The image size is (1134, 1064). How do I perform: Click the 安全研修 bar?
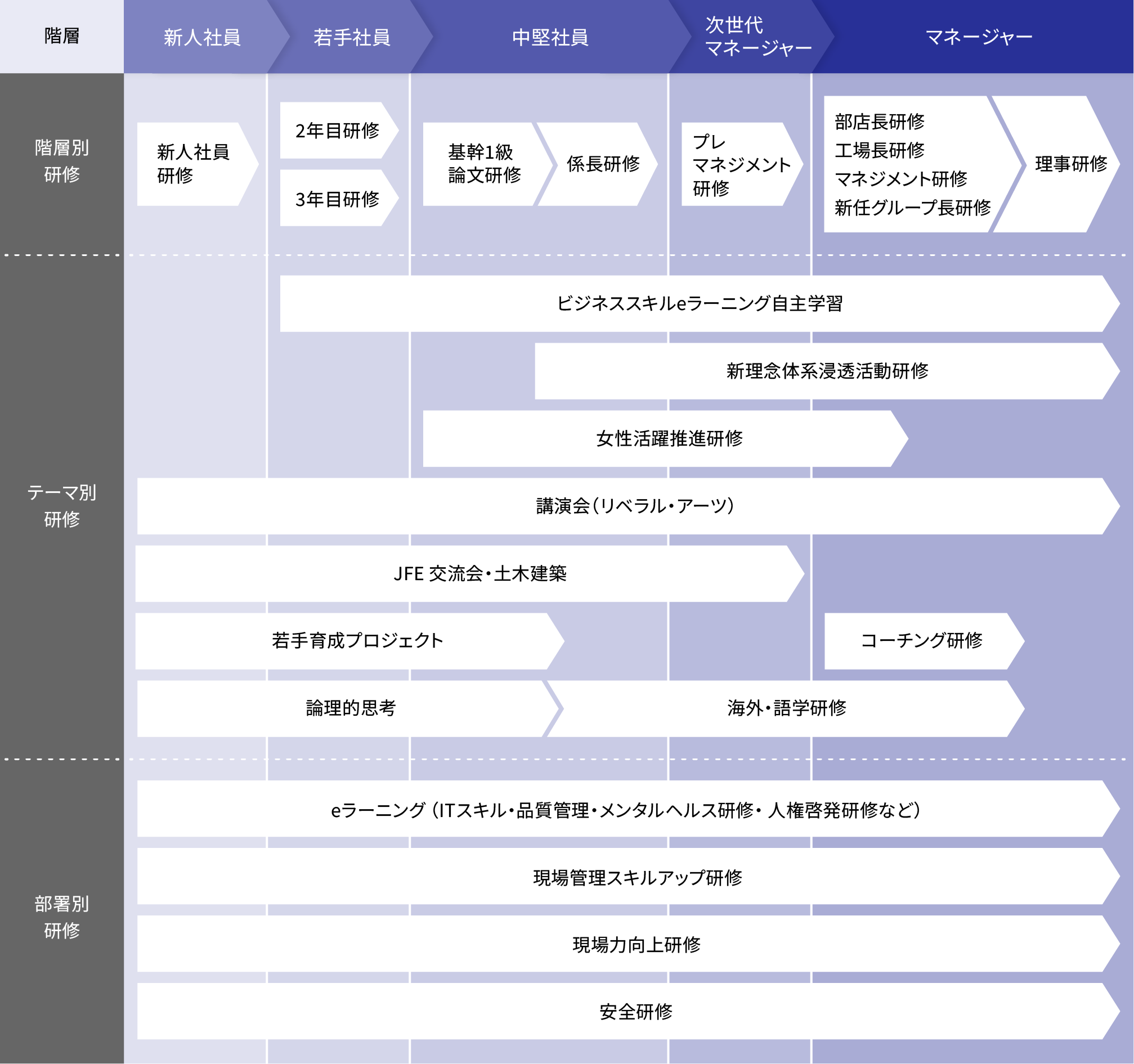click(628, 1012)
